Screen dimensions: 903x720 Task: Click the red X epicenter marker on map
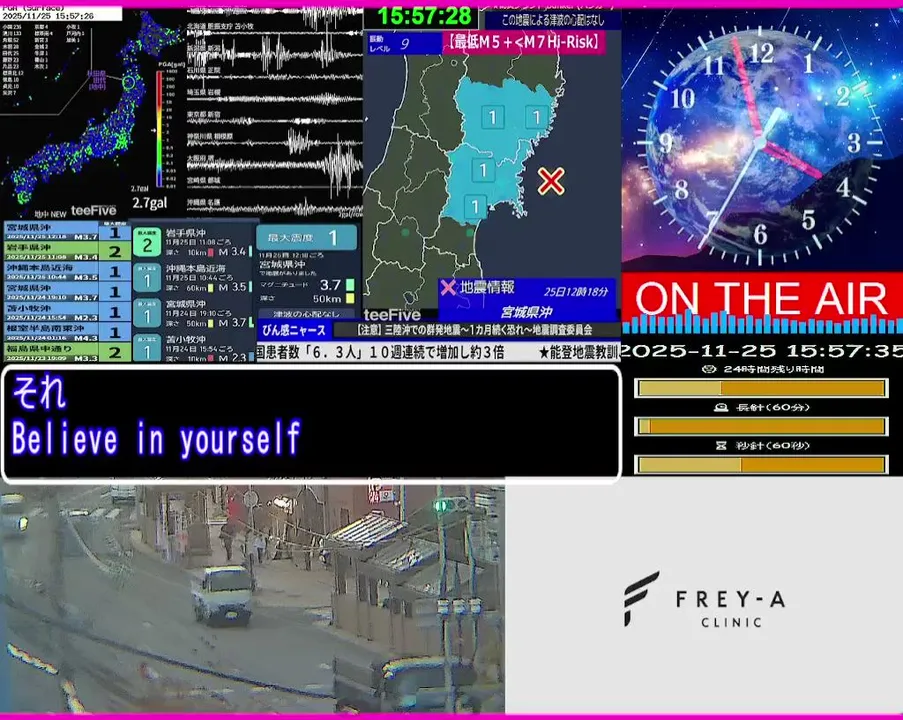coord(551,181)
